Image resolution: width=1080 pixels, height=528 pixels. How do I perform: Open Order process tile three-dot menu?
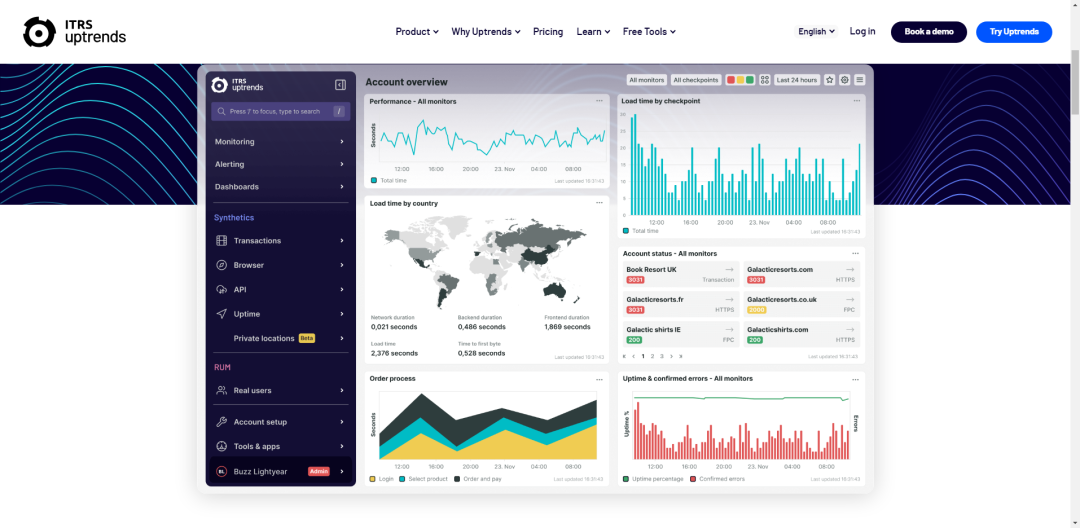(599, 379)
